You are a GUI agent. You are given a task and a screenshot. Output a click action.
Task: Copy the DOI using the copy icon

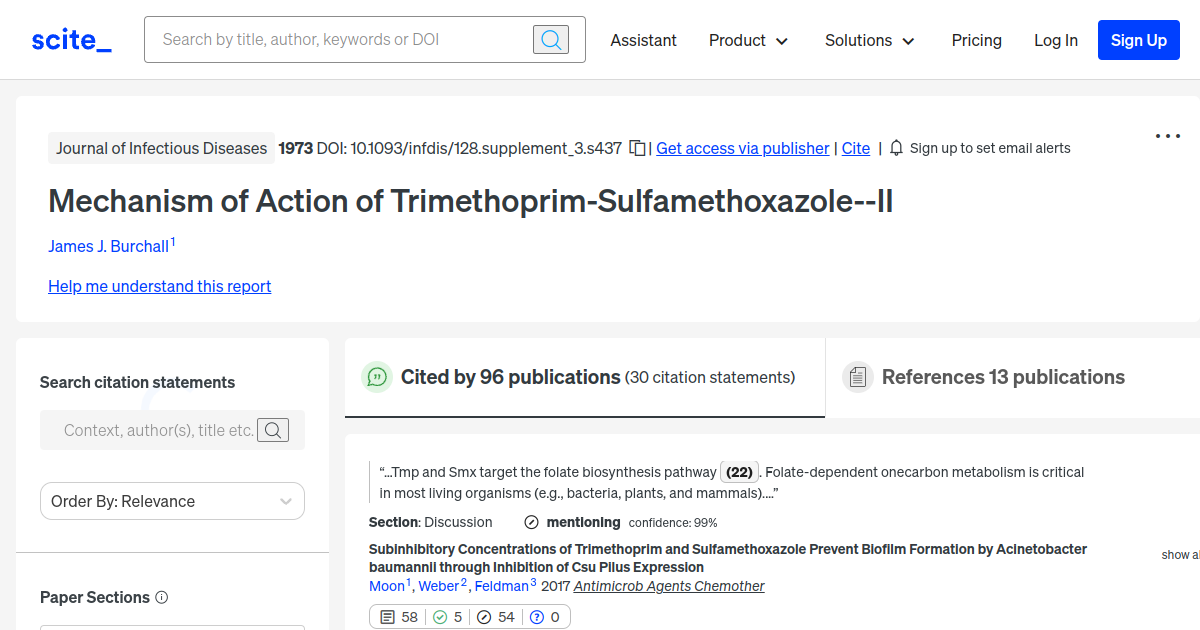click(637, 147)
